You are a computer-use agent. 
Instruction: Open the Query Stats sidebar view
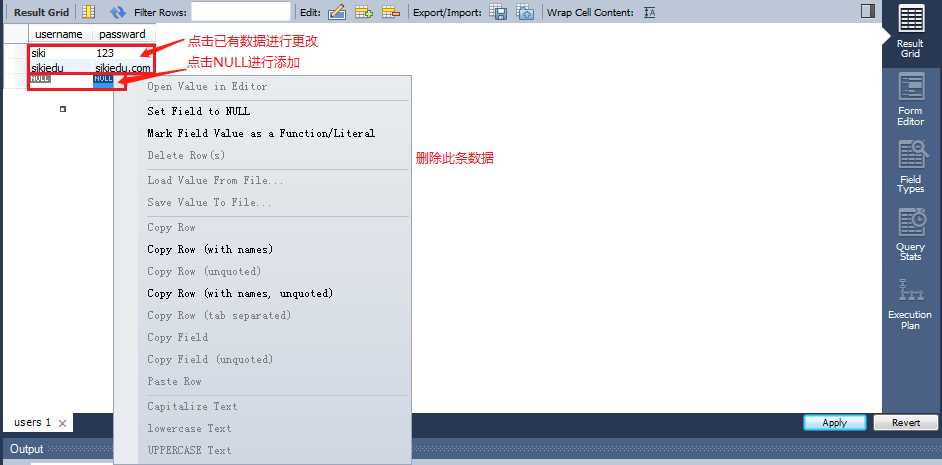coord(910,234)
